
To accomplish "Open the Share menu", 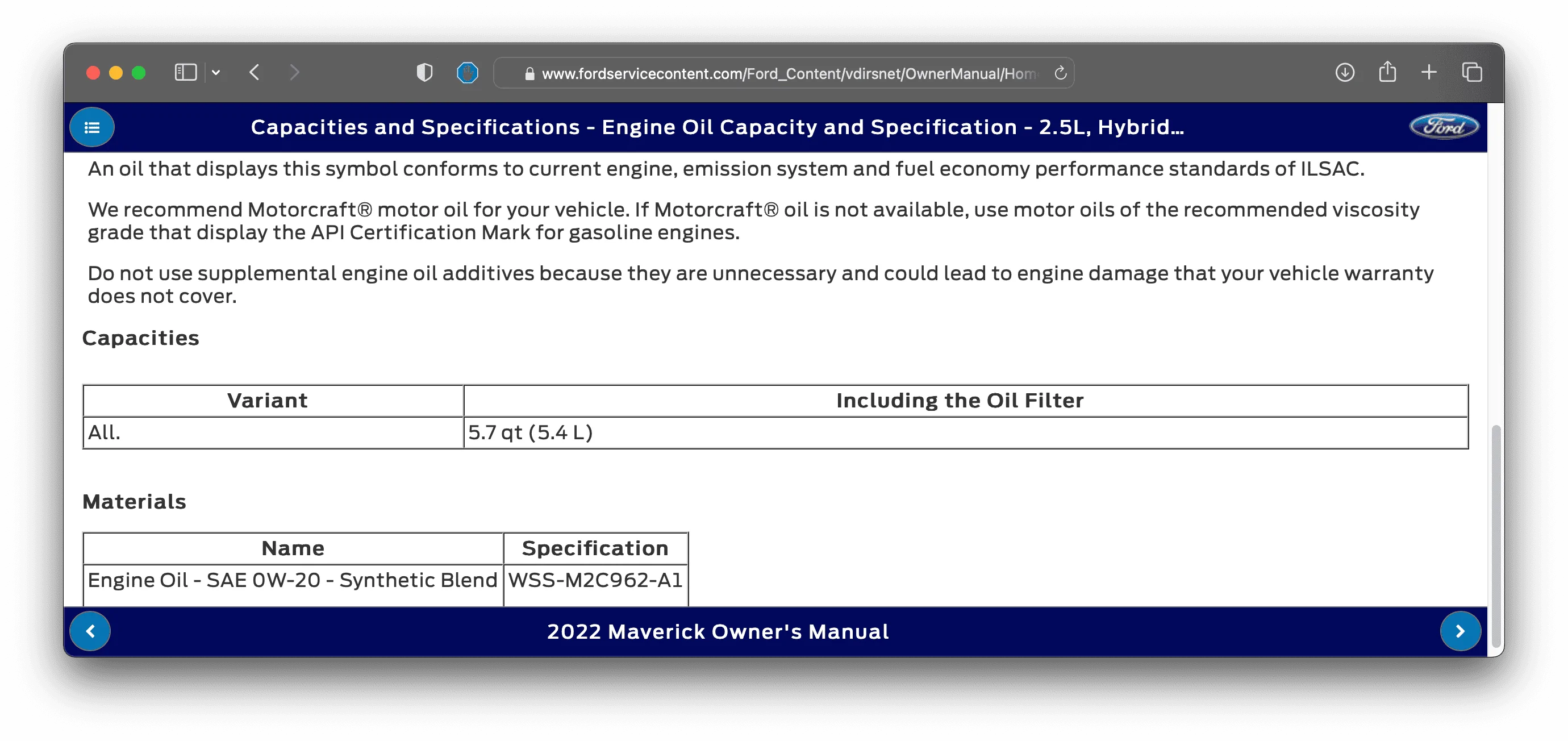I will pos(1387,72).
